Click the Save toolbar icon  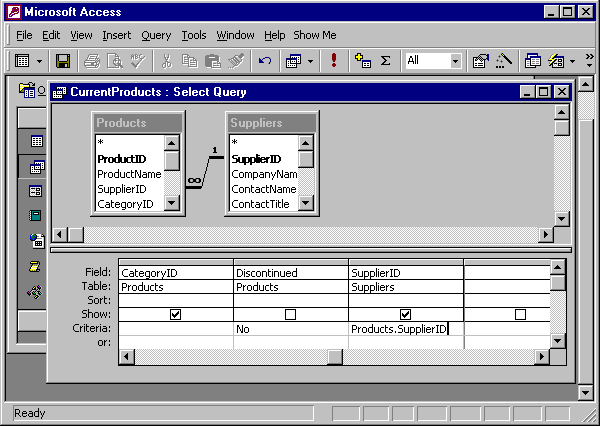63,61
